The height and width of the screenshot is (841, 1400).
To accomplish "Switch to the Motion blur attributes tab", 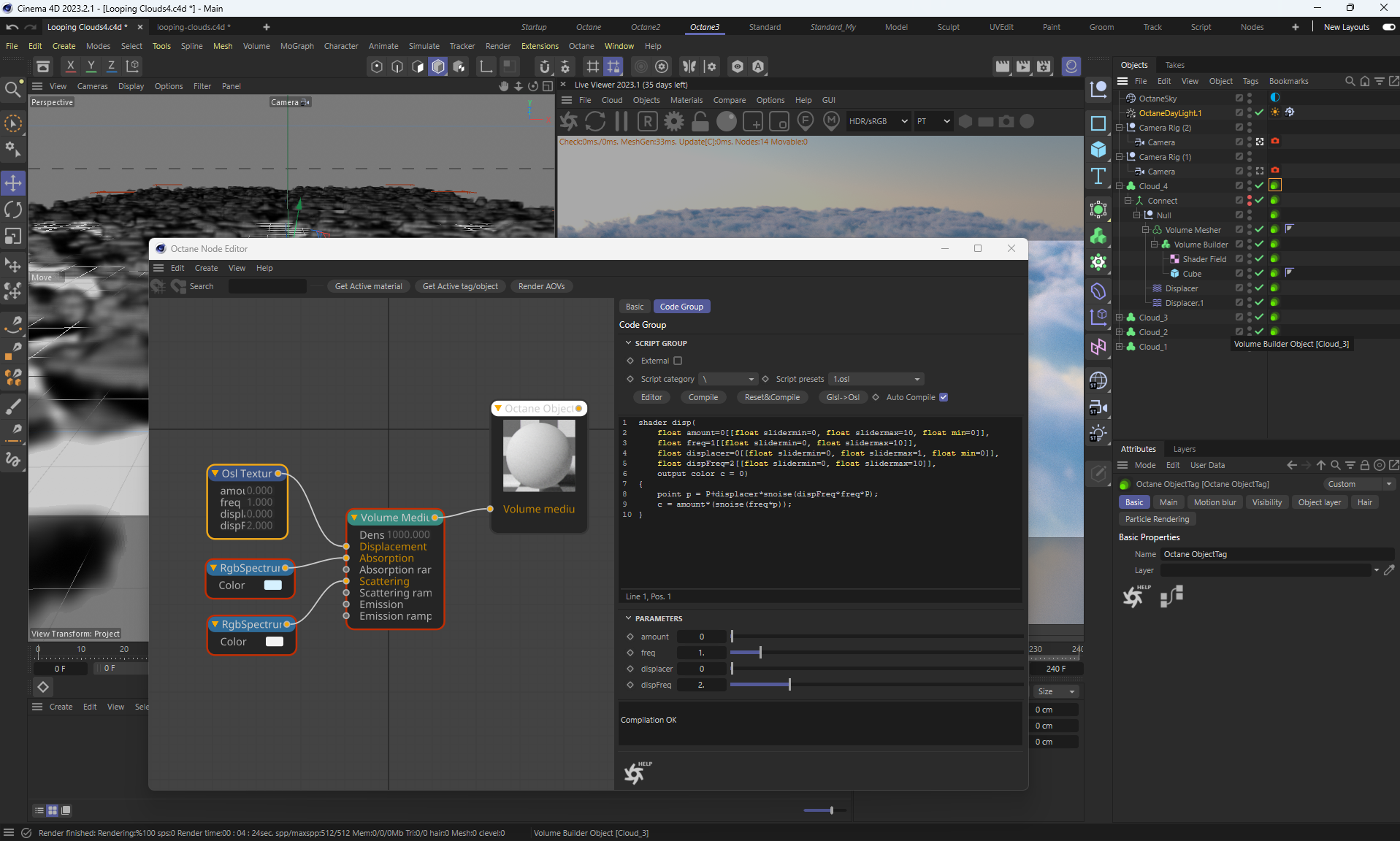I will click(x=1215, y=502).
